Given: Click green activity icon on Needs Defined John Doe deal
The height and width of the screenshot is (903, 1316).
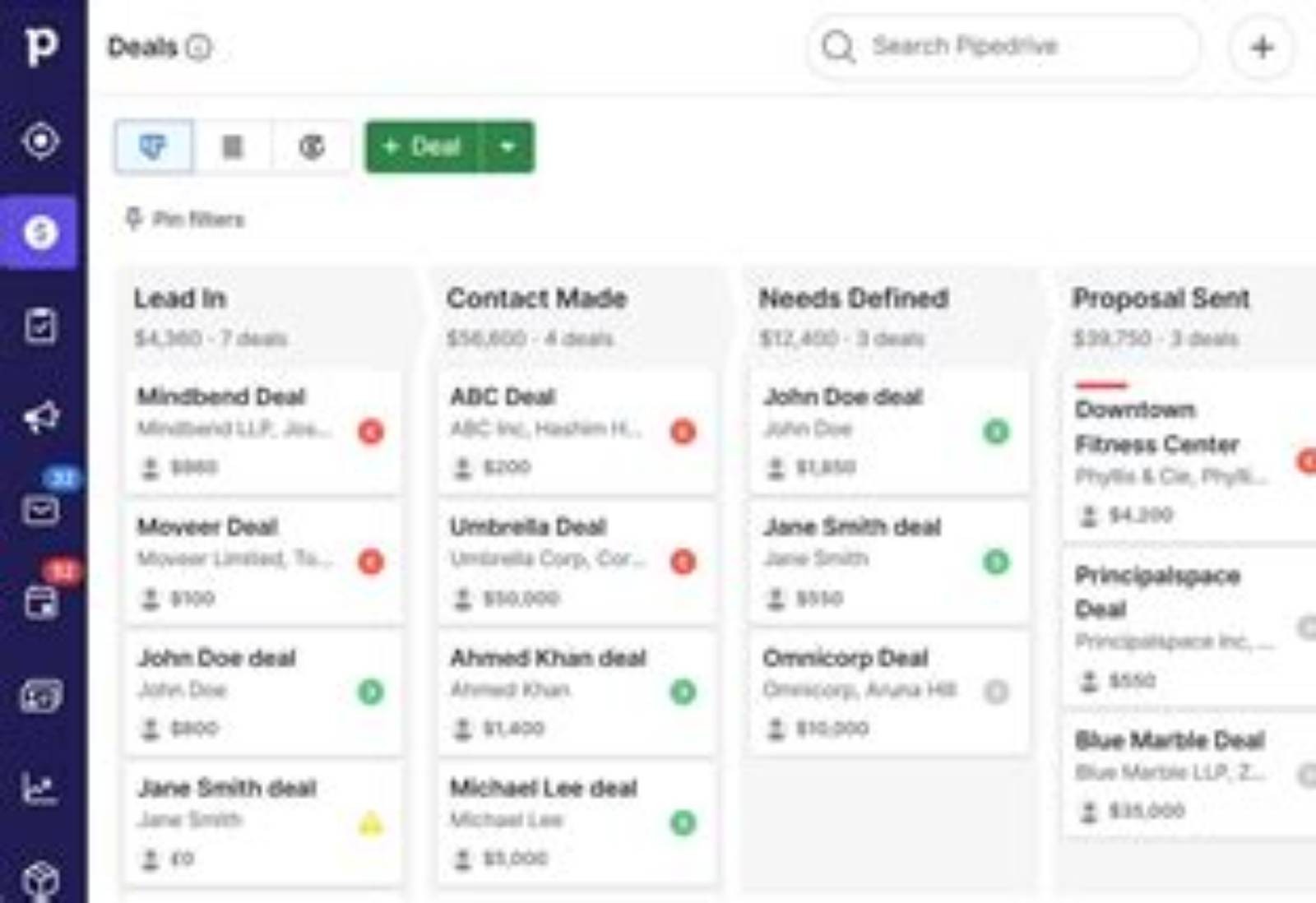Looking at the screenshot, I should coord(996,432).
